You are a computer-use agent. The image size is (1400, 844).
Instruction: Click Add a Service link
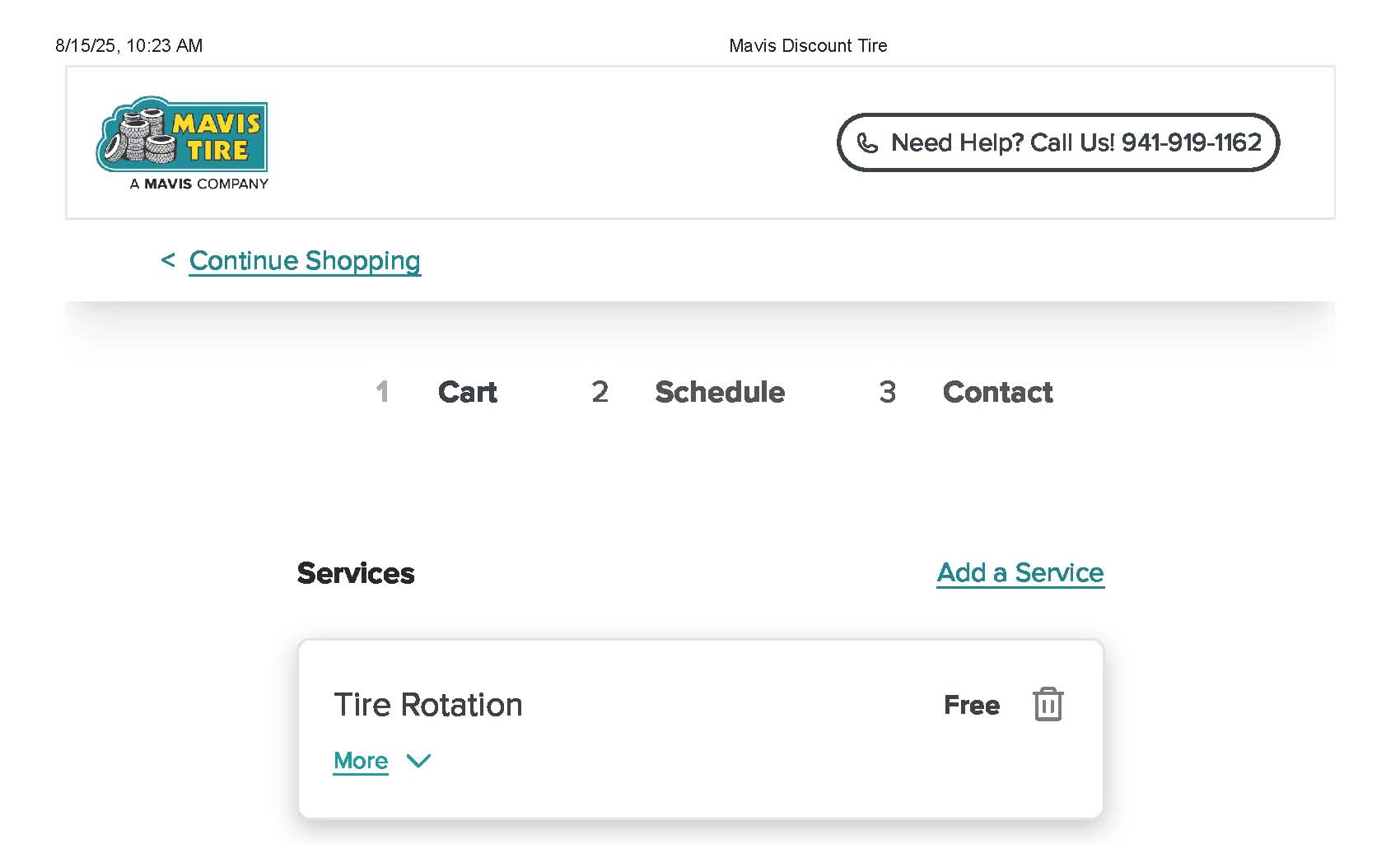(x=1020, y=572)
